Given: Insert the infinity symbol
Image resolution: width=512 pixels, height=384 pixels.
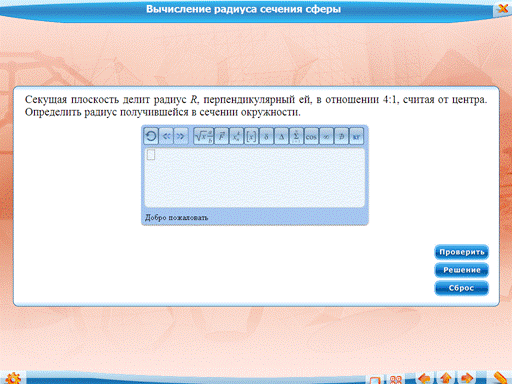Looking at the screenshot, I should (x=326, y=136).
